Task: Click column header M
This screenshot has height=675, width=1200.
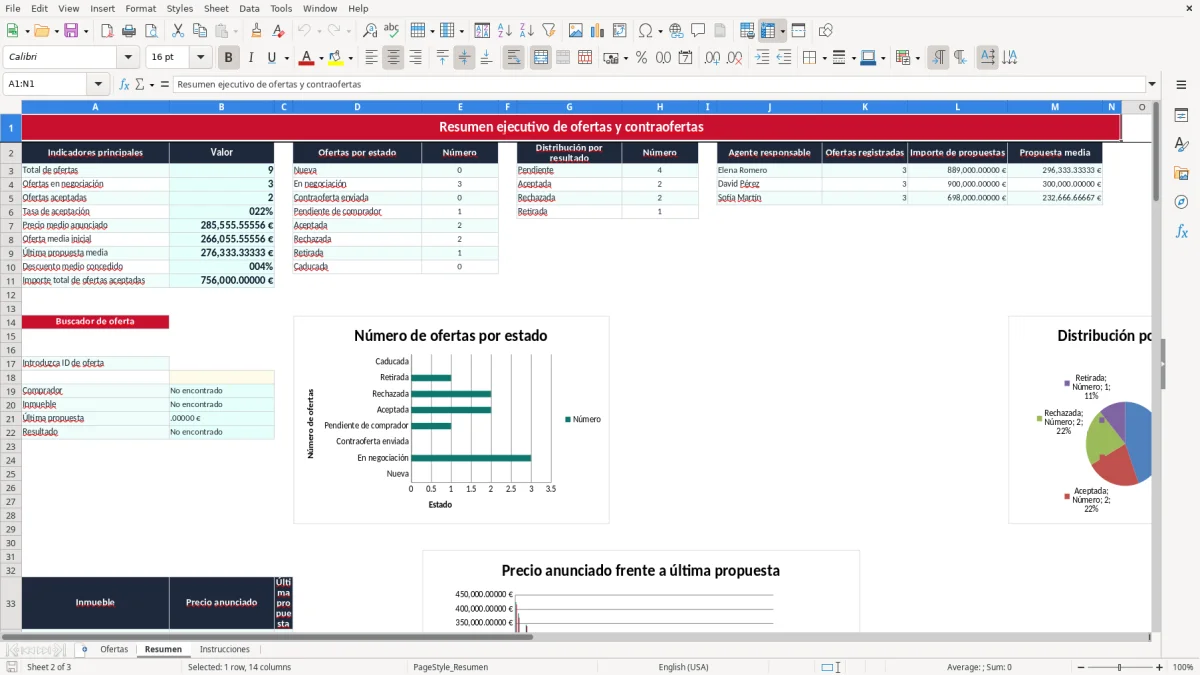Action: click(1055, 107)
